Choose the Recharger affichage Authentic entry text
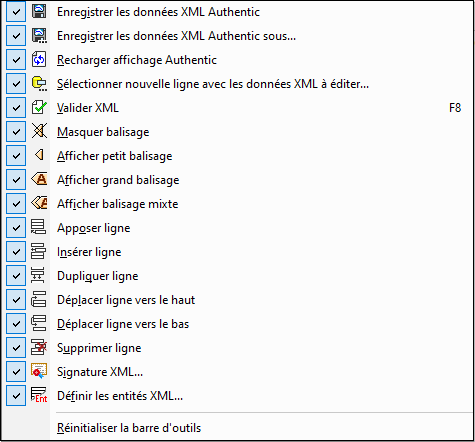 tap(137, 60)
